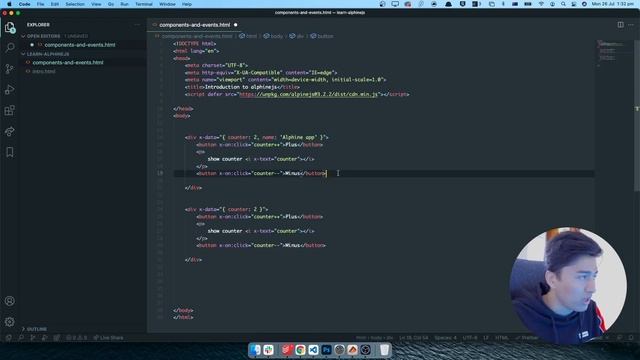
Task: Click the vertical editor scrollbar
Action: click(637, 116)
